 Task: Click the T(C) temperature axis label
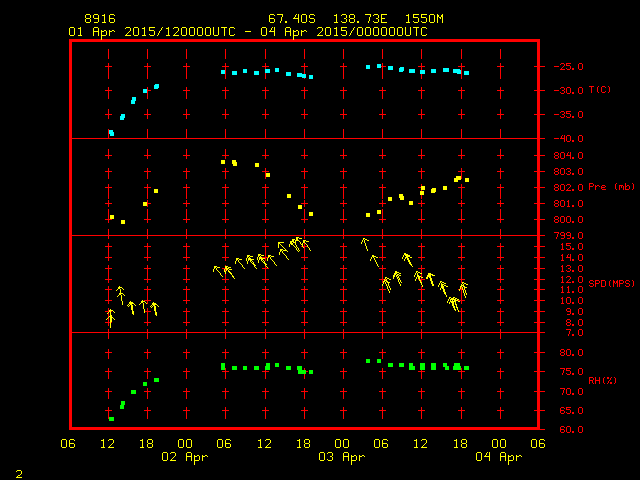tap(599, 90)
